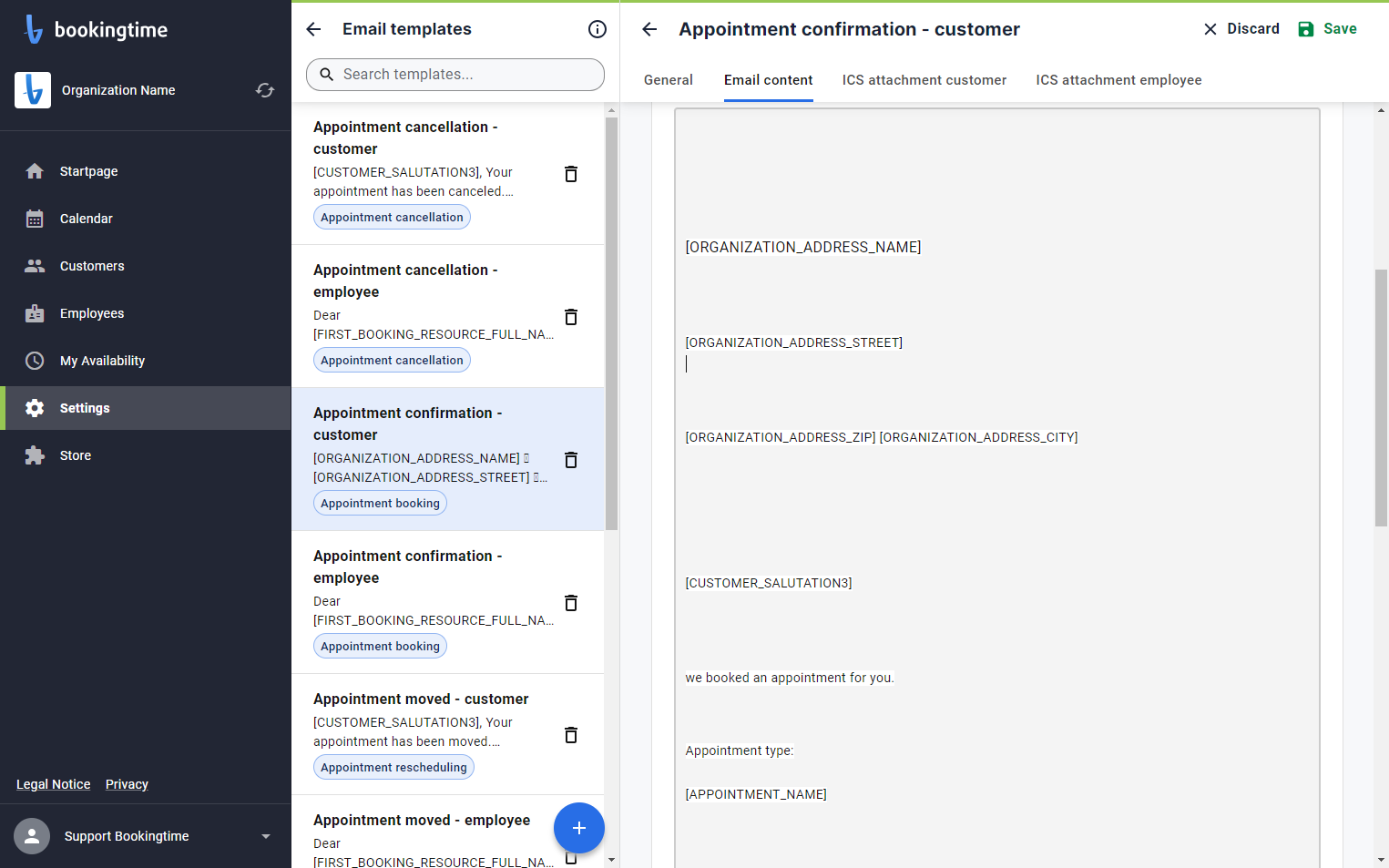Open Appointment moved - employee template
Image resolution: width=1389 pixels, height=868 pixels.
422,821
